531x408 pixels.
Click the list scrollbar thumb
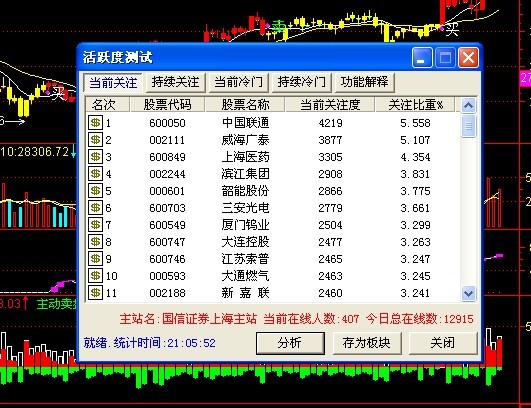pyautogui.click(x=468, y=126)
